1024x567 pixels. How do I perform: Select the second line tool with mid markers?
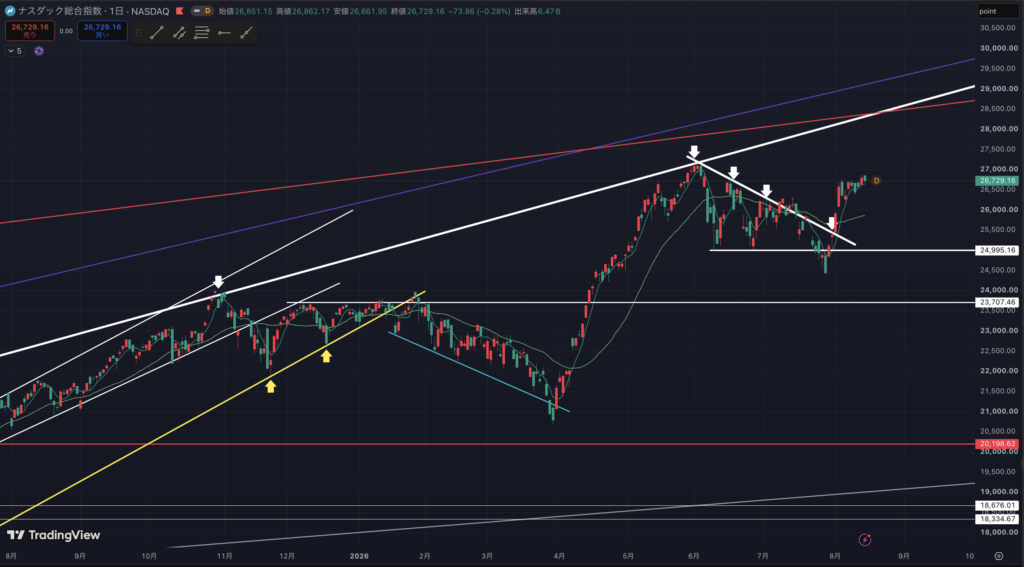[x=179, y=33]
